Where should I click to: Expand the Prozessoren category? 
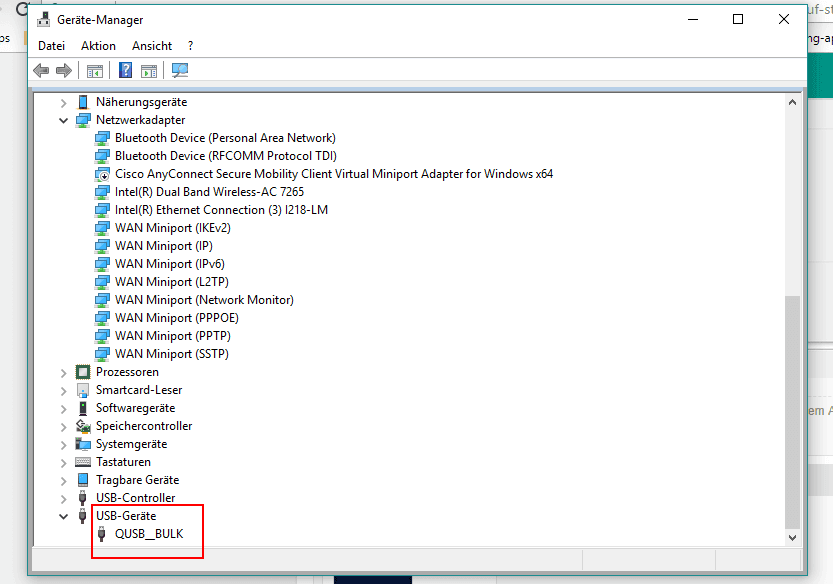point(64,373)
